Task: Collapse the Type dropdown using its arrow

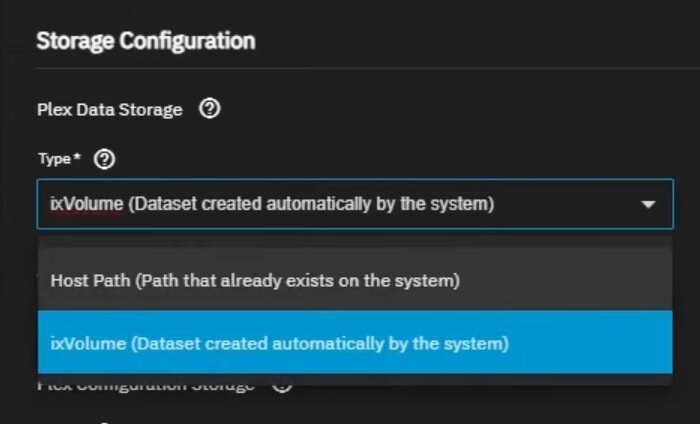Action: pyautogui.click(x=648, y=205)
